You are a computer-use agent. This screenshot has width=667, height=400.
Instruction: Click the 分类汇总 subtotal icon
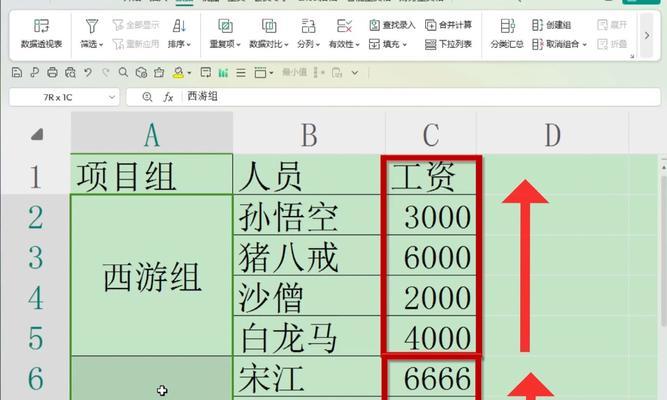[x=507, y=26]
